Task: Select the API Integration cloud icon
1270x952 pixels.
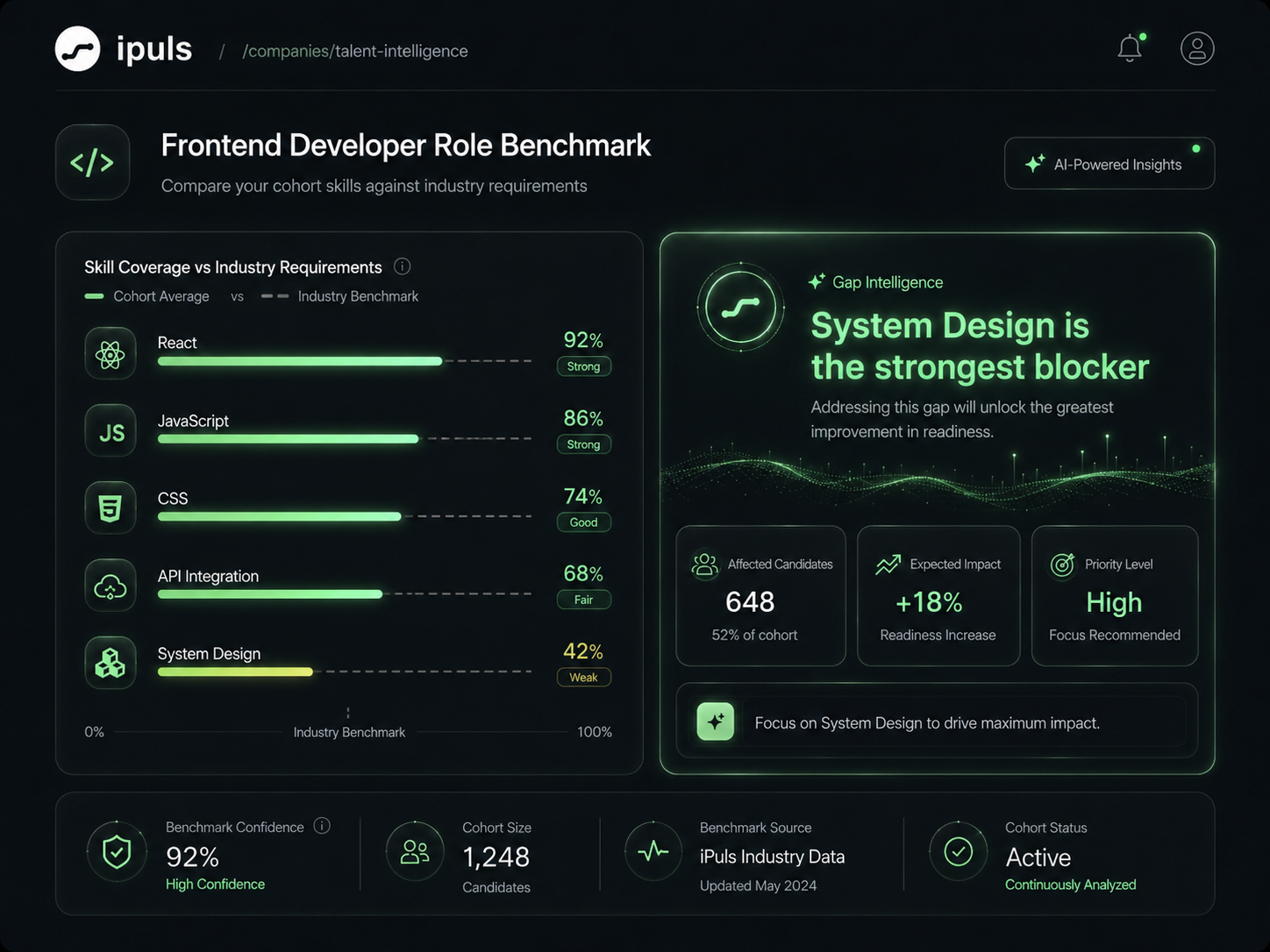Action: click(111, 585)
